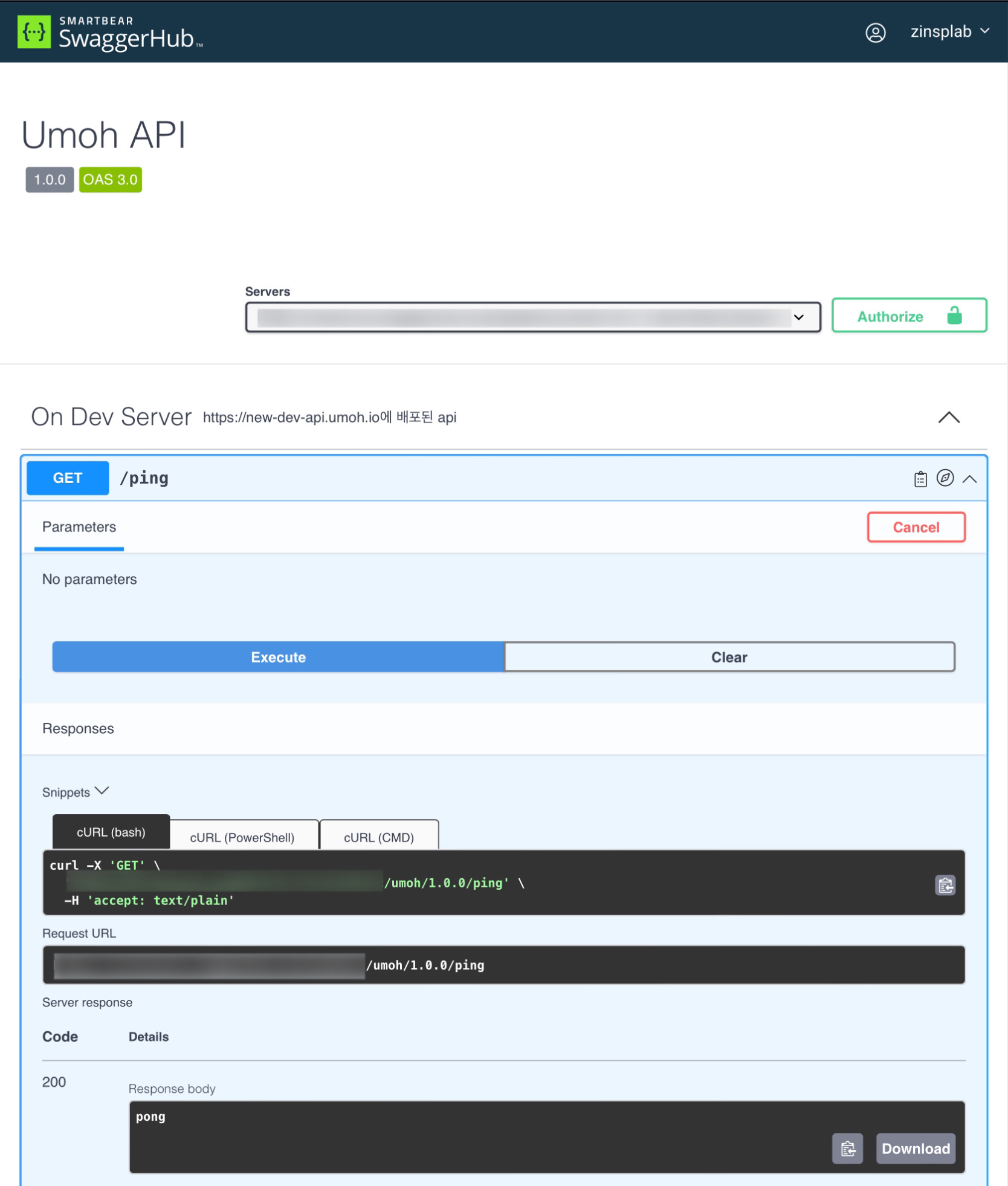Copy the response body via clipboard icon
Viewport: 1008px width, 1186px height.
[x=848, y=1149]
